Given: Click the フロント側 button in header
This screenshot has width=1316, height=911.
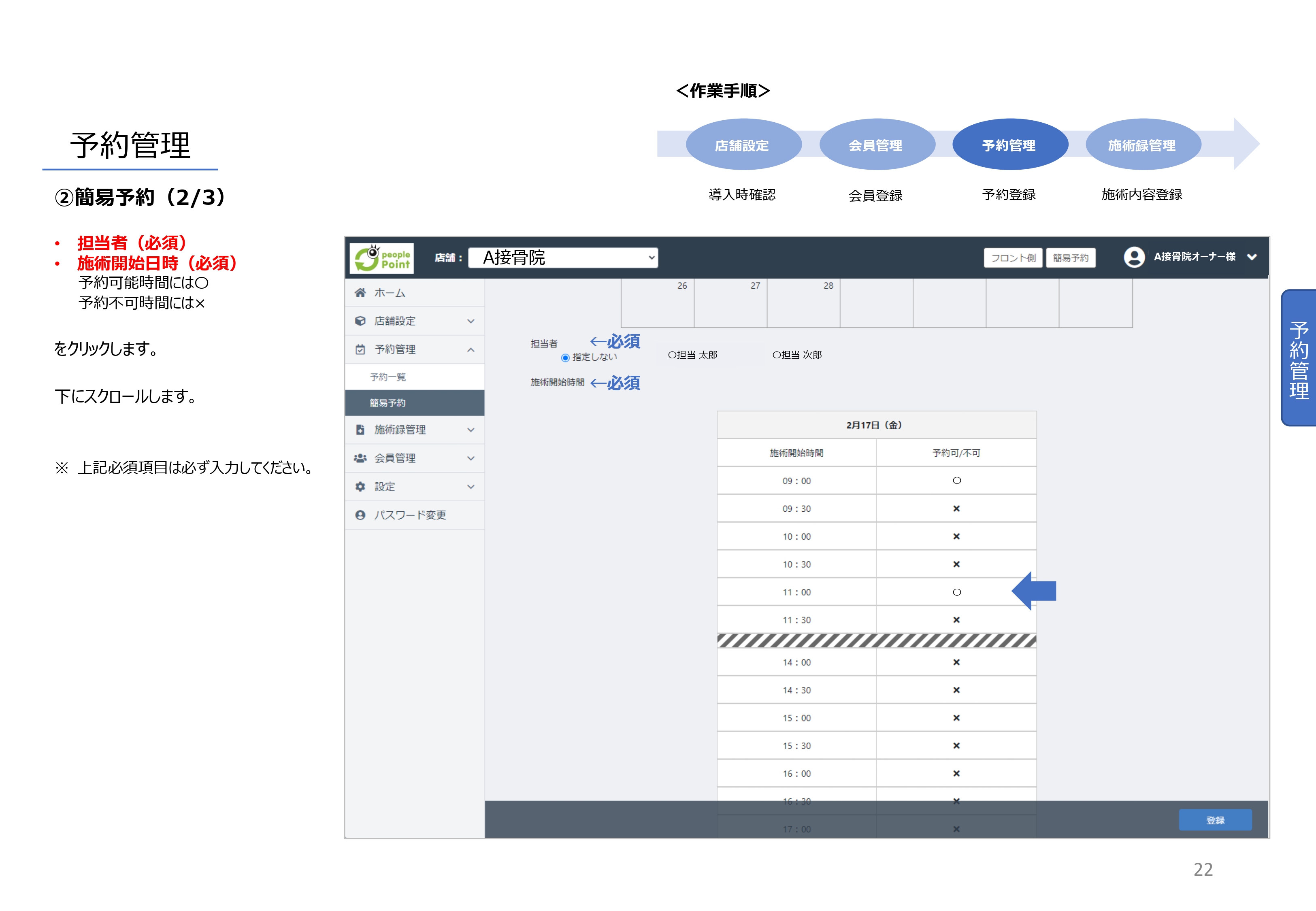Looking at the screenshot, I should coord(1013,258).
